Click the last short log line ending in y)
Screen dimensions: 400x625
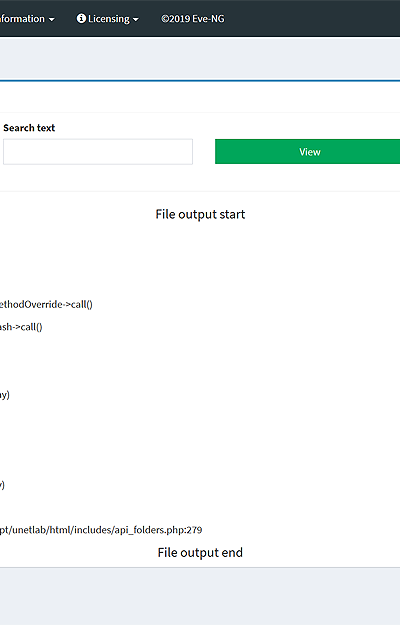point(2,485)
